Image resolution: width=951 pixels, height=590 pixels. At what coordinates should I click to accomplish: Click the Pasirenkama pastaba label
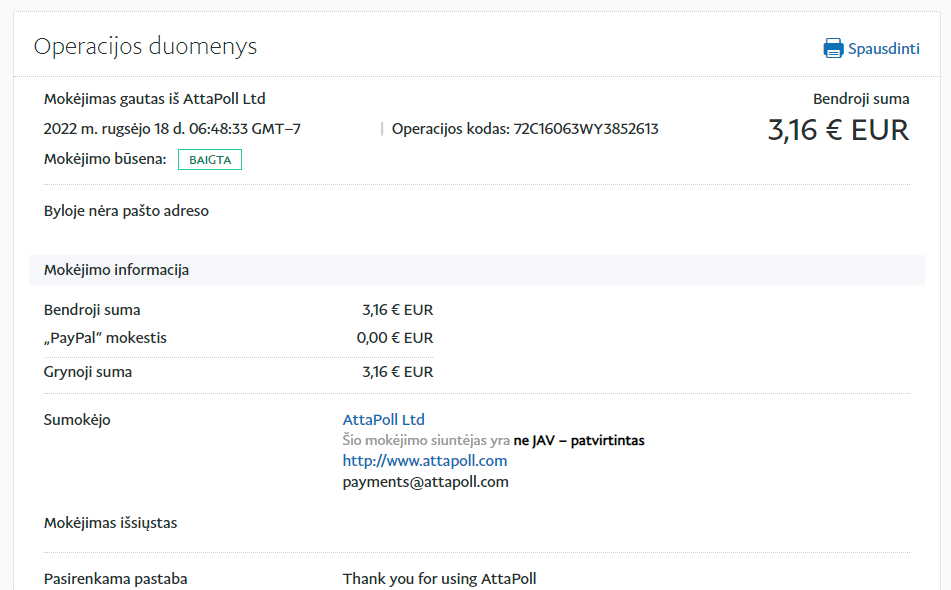(x=115, y=579)
